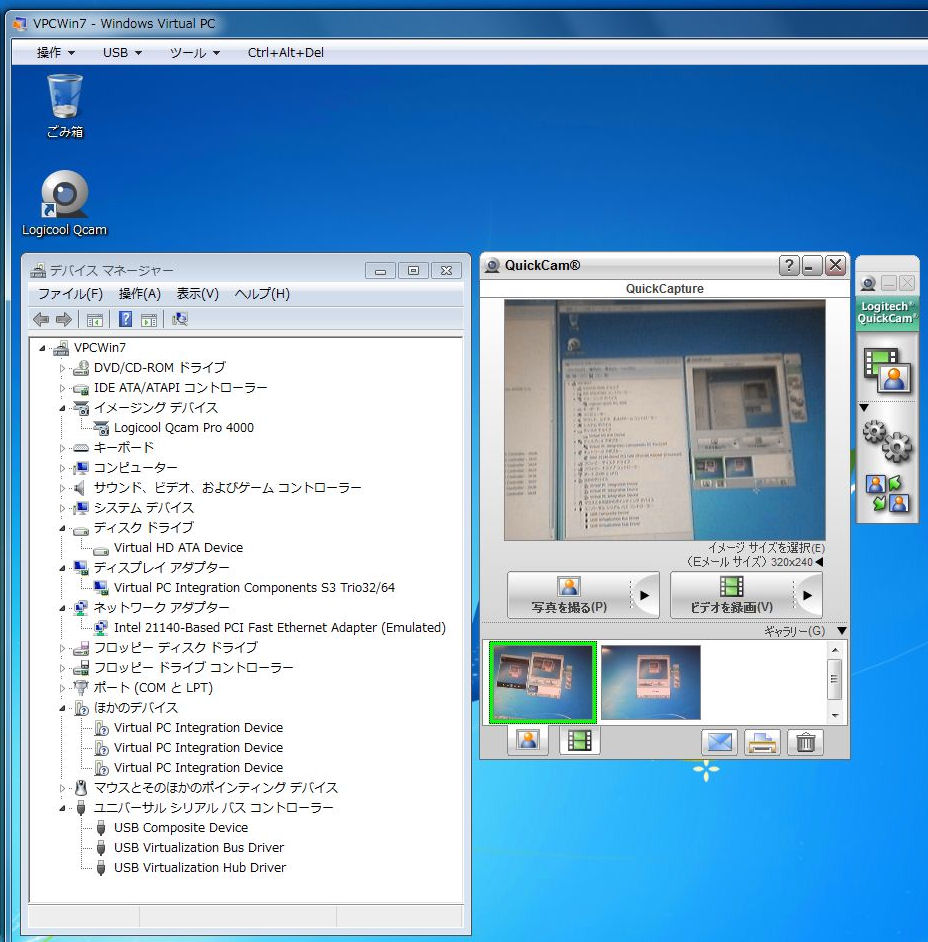Expand マウスとそのほかのポインティング デバイス node
This screenshot has height=942, width=928.
pos(62,788)
